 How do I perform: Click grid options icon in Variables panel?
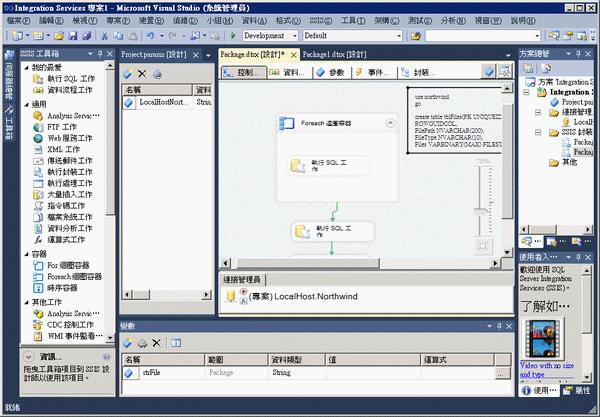pyautogui.click(x=176, y=343)
